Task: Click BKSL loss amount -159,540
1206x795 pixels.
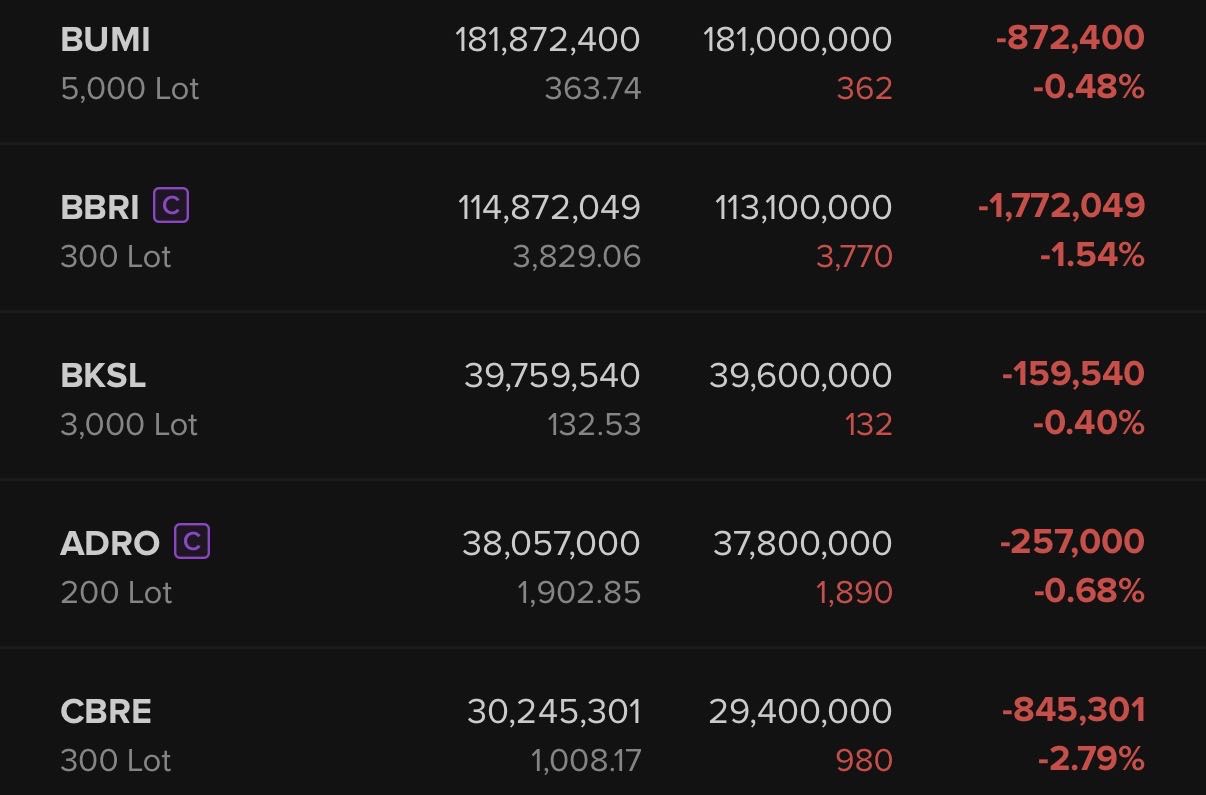Action: 1073,374
